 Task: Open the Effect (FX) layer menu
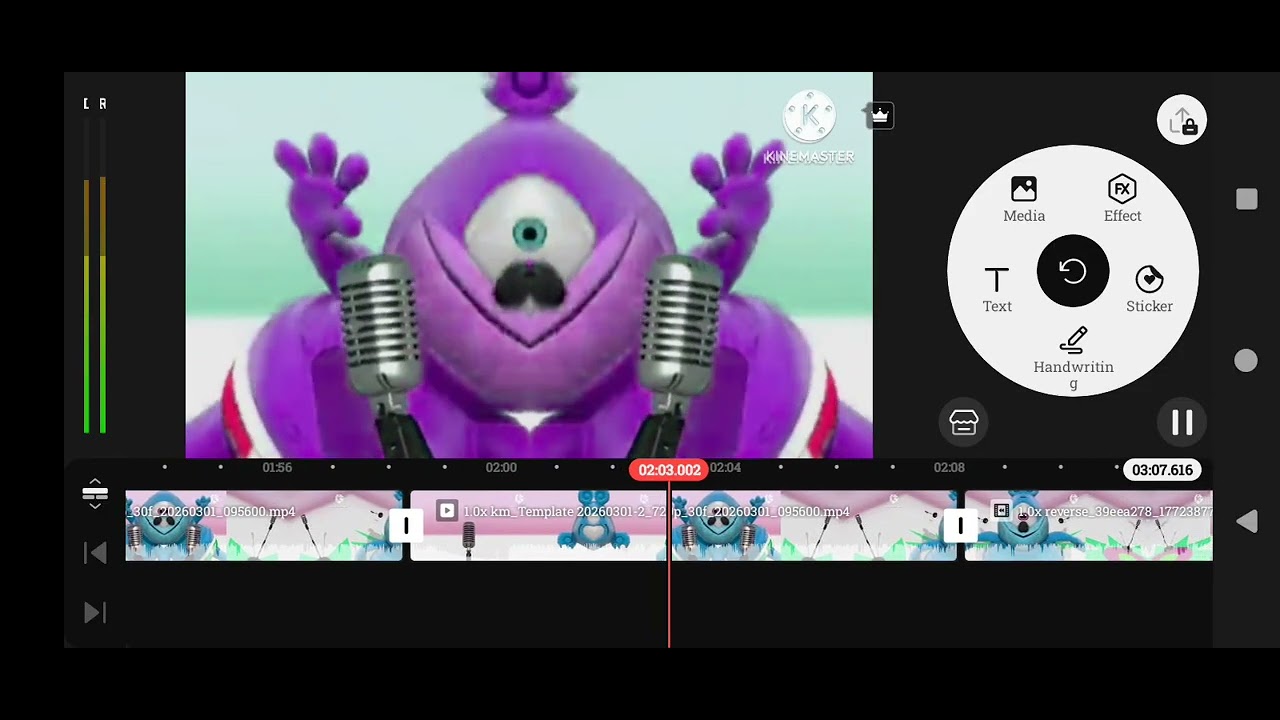[1122, 199]
